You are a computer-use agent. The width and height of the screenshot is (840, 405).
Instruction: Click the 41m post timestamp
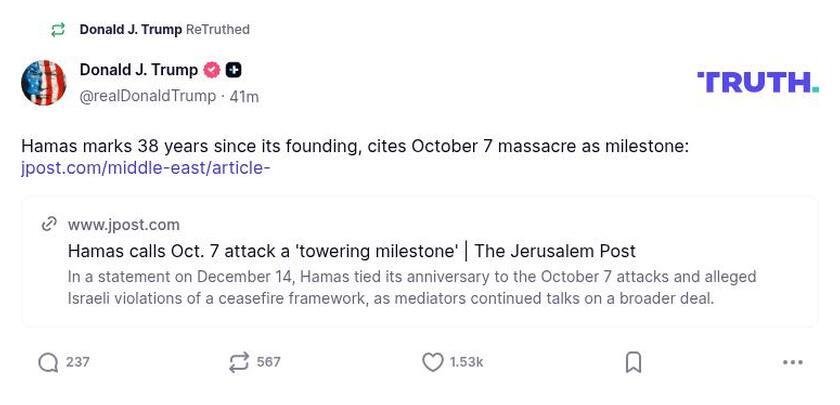click(x=244, y=97)
